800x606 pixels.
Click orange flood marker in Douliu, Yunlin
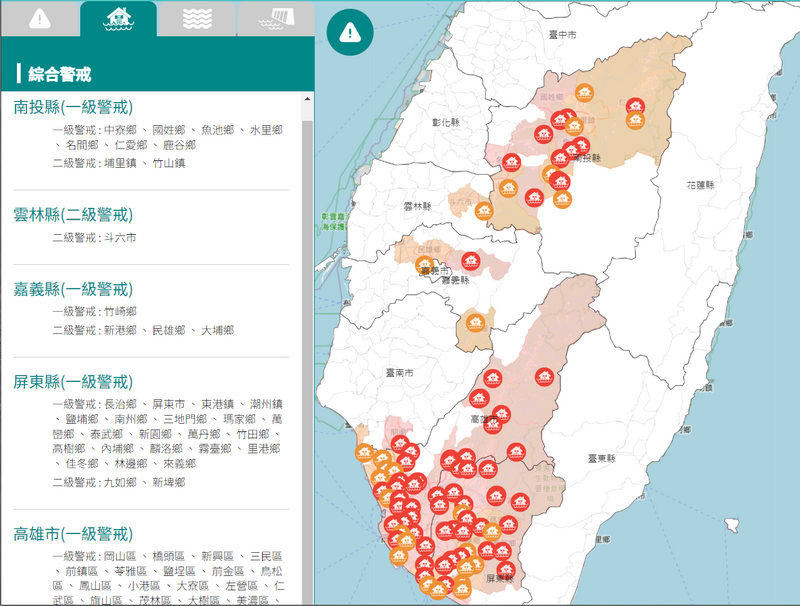pyautogui.click(x=484, y=211)
